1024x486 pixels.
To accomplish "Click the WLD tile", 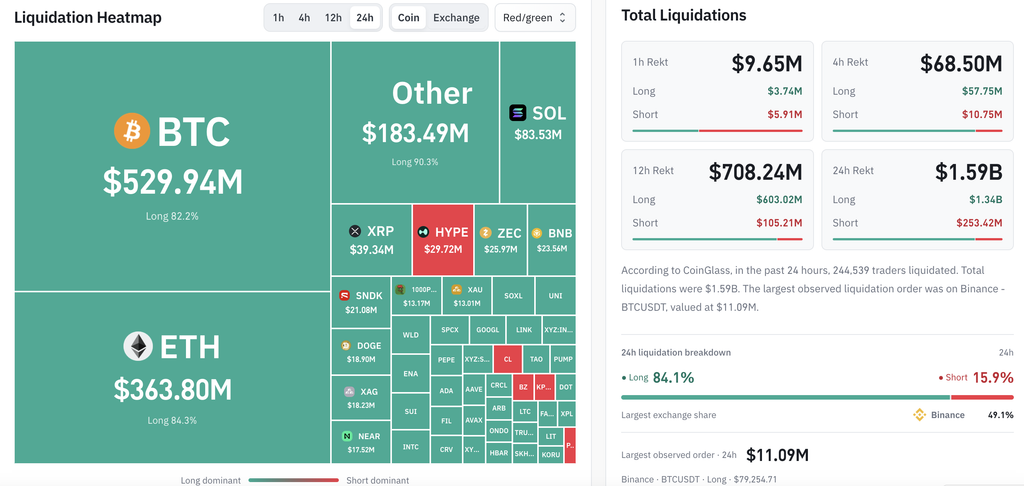I will 411,335.
